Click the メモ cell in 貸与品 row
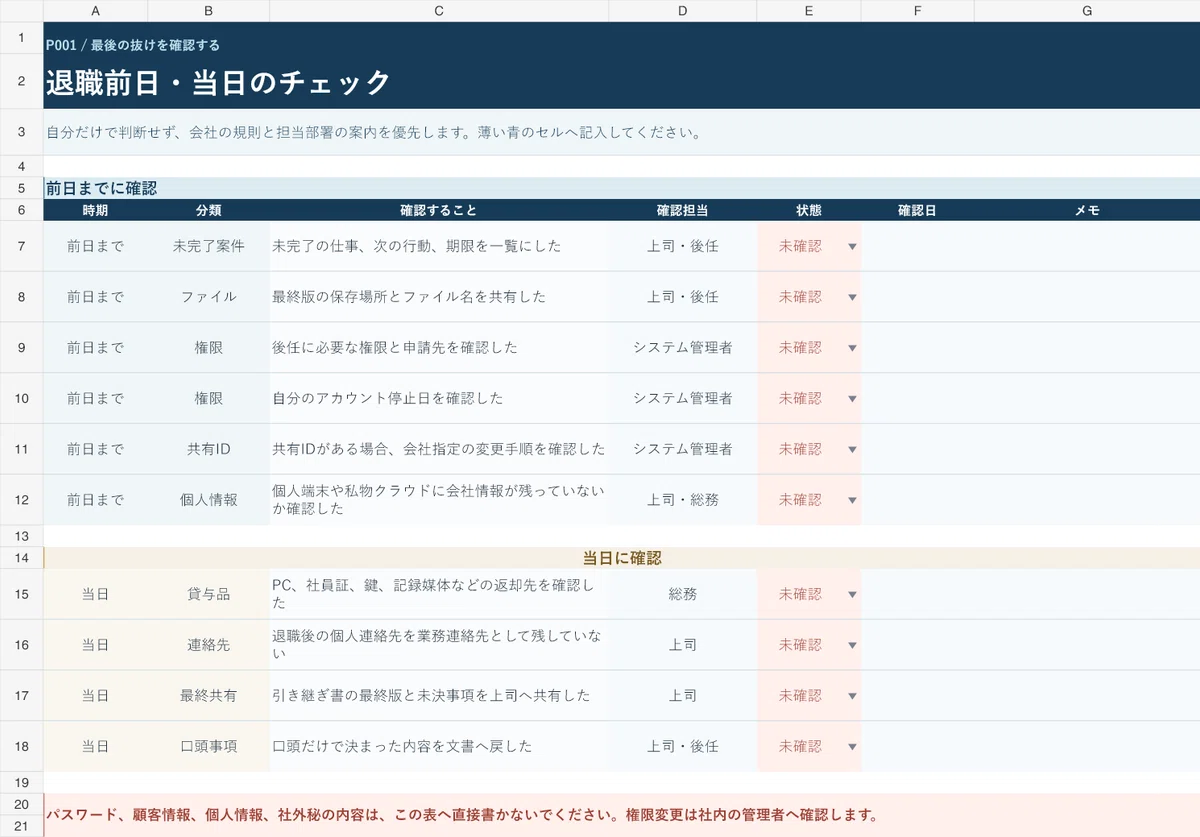 point(1087,594)
